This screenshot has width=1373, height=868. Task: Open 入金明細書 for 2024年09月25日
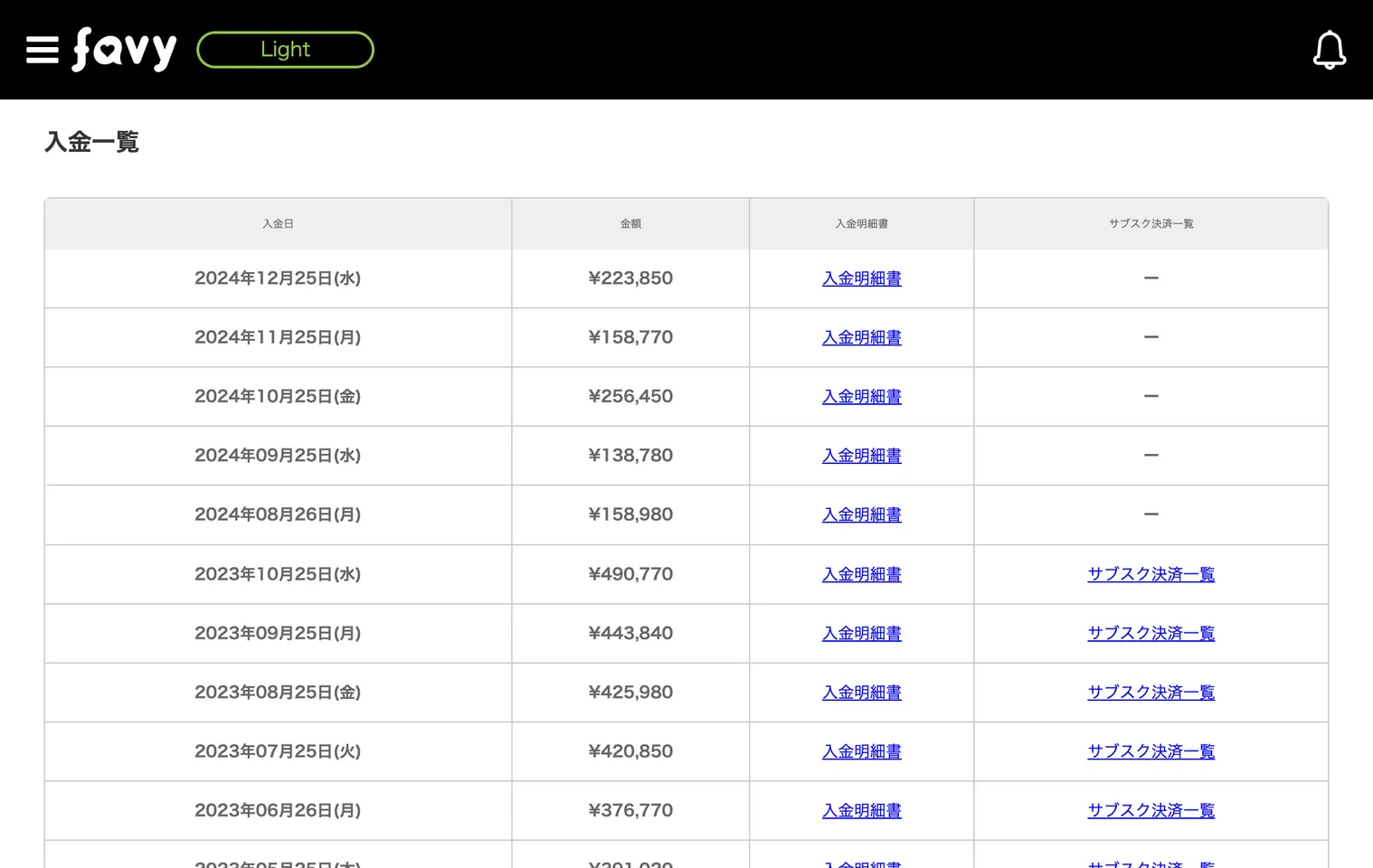tap(861, 456)
